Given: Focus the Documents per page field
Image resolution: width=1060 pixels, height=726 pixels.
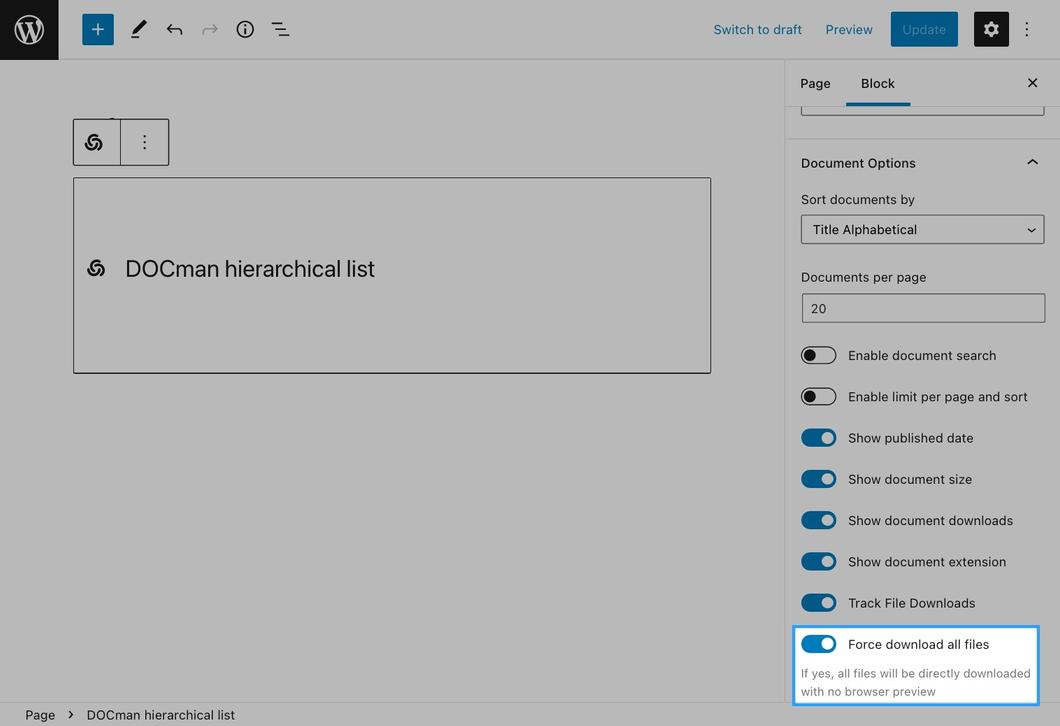Looking at the screenshot, I should (x=923, y=308).
